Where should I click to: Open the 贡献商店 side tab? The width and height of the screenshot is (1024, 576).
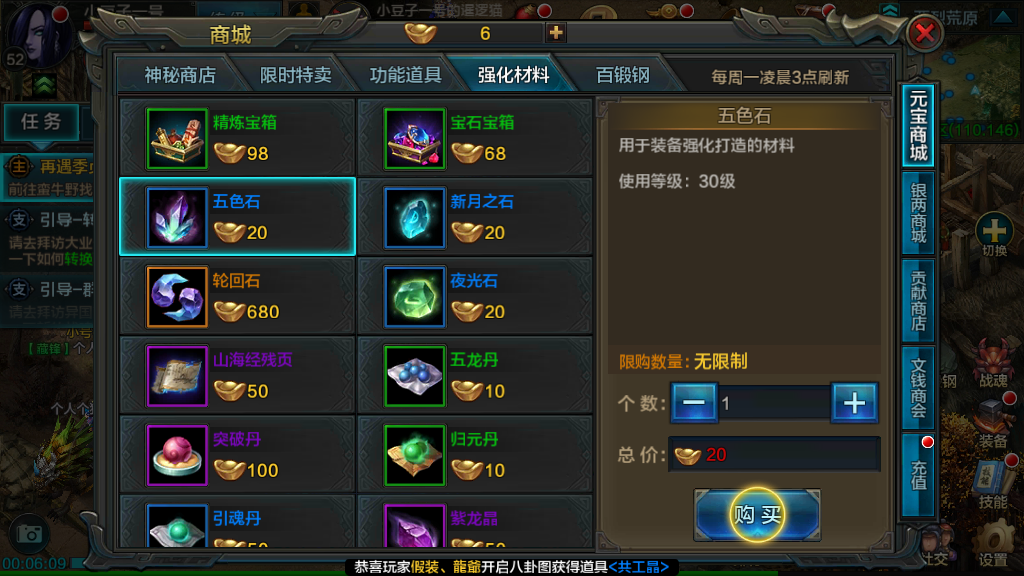pos(918,301)
